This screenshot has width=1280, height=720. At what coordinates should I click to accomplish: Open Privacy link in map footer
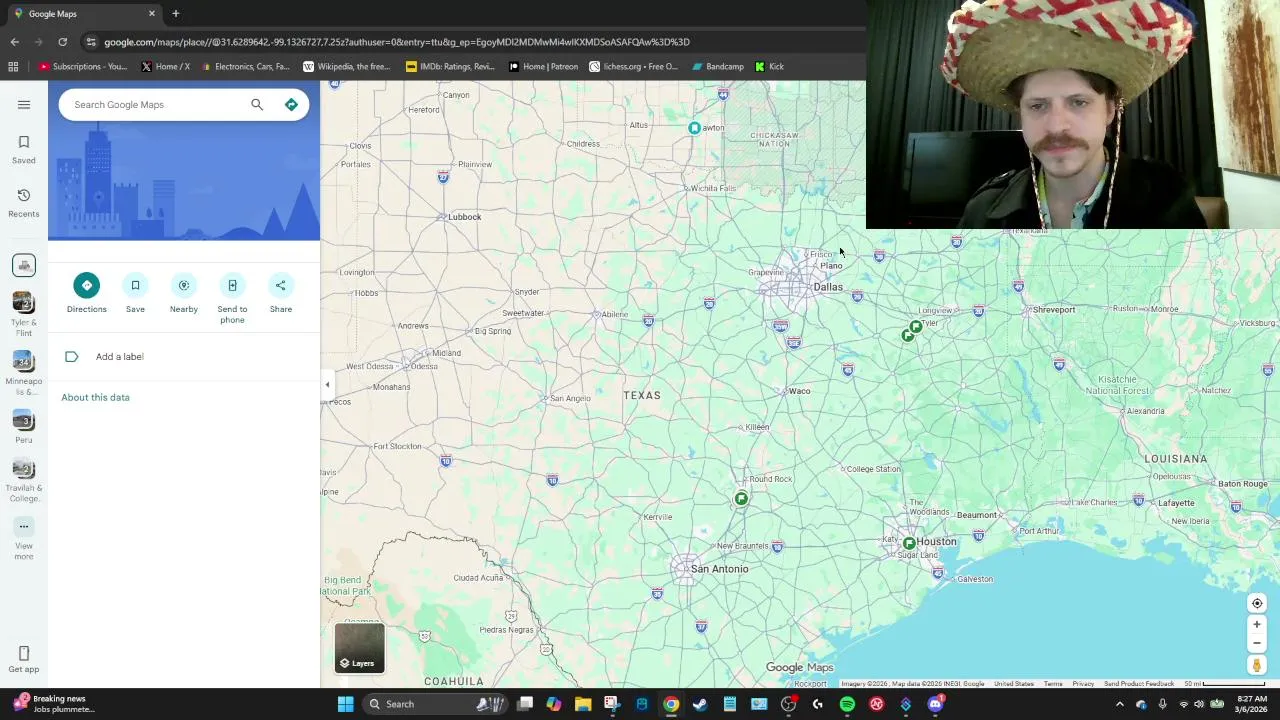click(x=1083, y=684)
